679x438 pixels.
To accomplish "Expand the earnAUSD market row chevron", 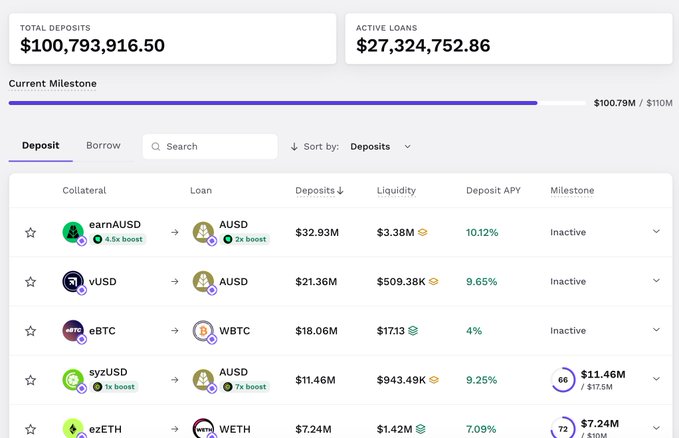I will coord(656,231).
